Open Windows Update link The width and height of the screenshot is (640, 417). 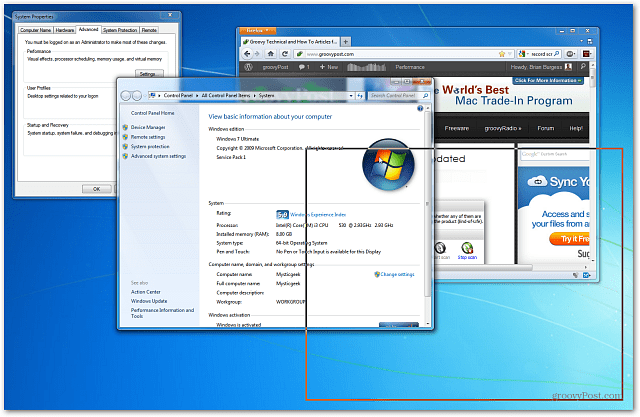pos(149,301)
